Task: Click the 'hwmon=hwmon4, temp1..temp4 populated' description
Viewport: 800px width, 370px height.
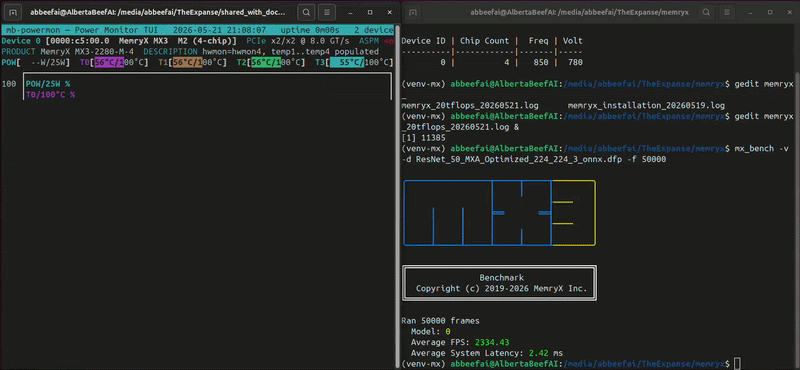Action: tap(290, 52)
